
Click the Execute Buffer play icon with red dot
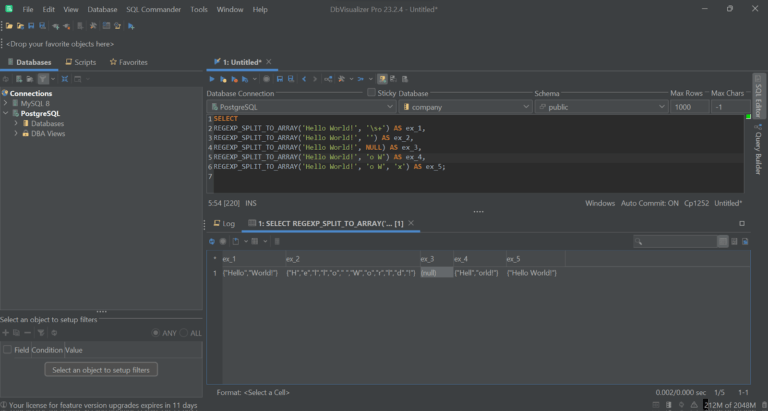point(234,79)
